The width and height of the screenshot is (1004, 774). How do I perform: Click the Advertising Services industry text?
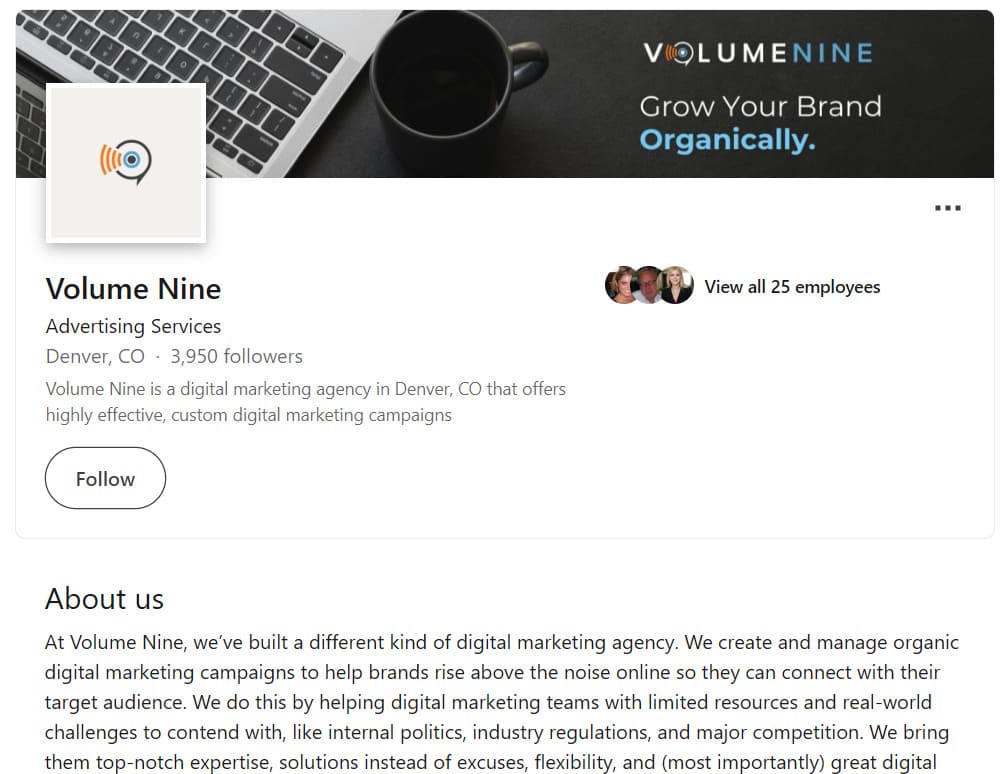tap(133, 327)
